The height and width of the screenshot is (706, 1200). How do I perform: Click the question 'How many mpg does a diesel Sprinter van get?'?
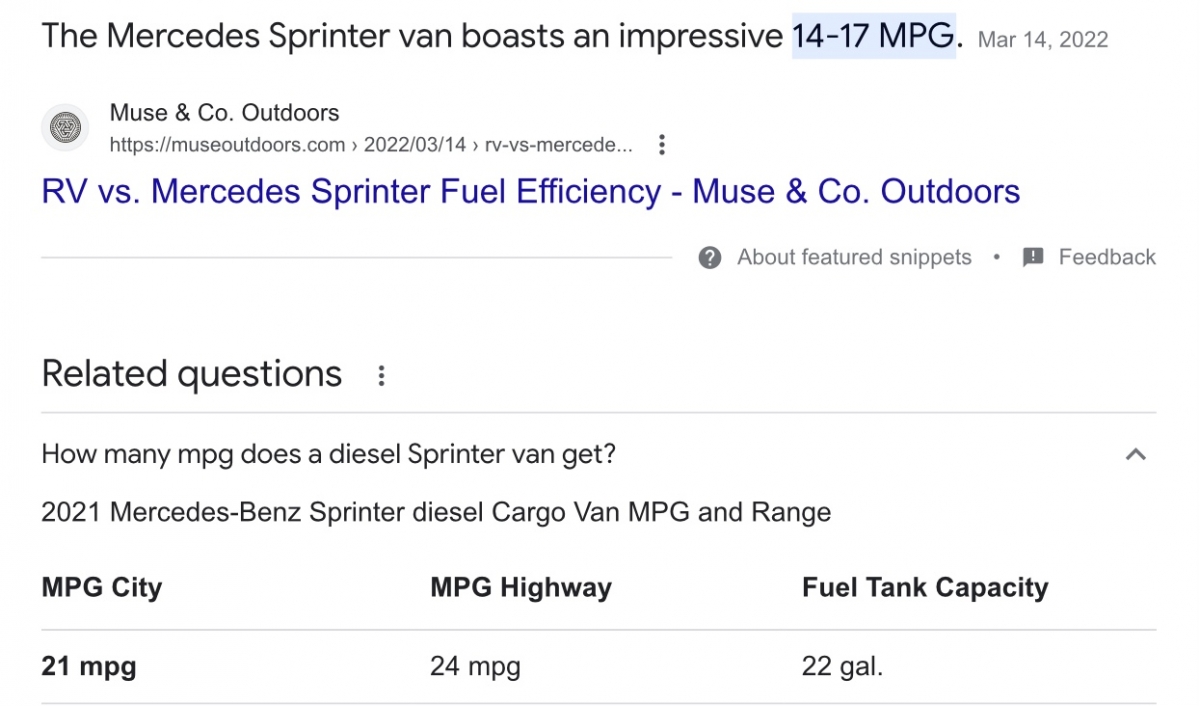pos(328,455)
